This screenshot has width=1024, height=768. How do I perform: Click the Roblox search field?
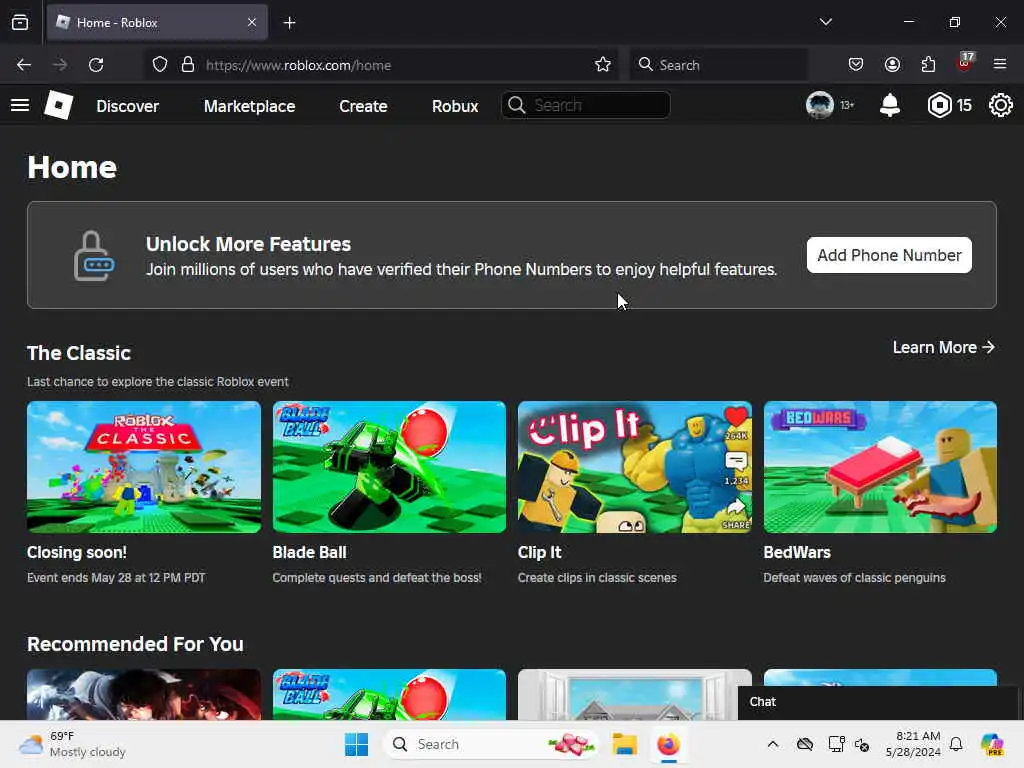pos(586,105)
